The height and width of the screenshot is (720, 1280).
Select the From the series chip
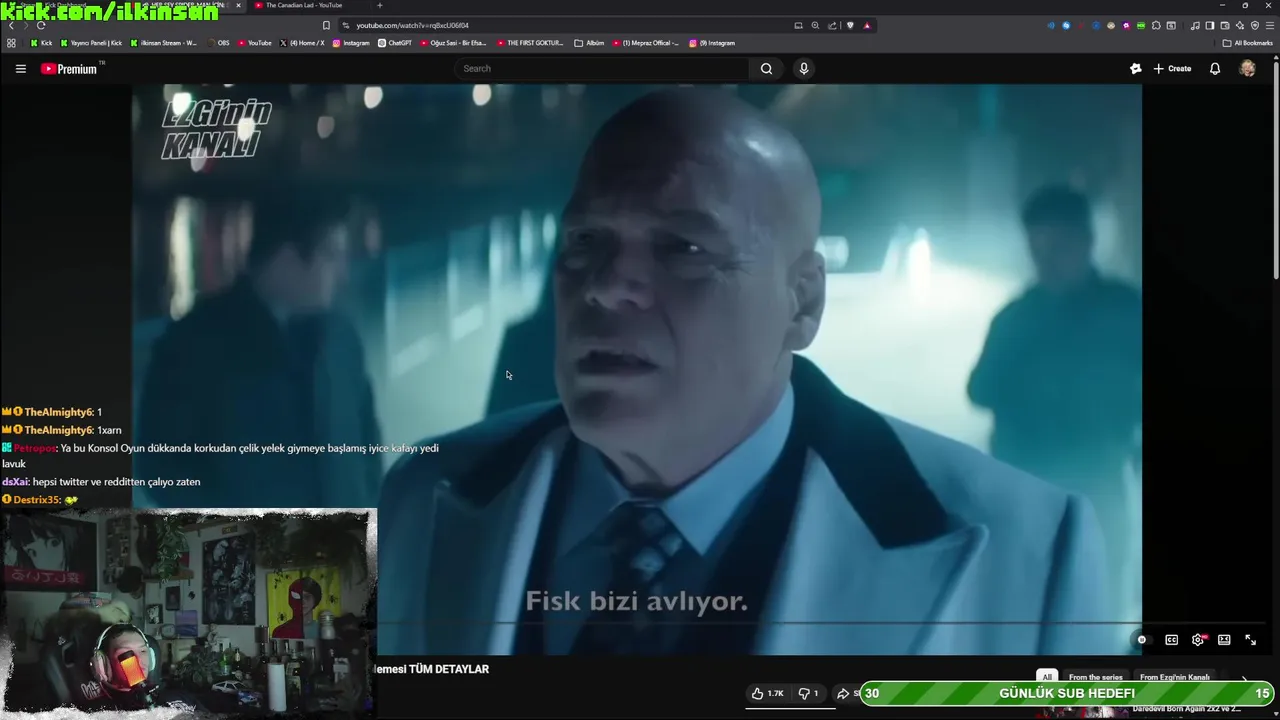pyautogui.click(x=1095, y=677)
